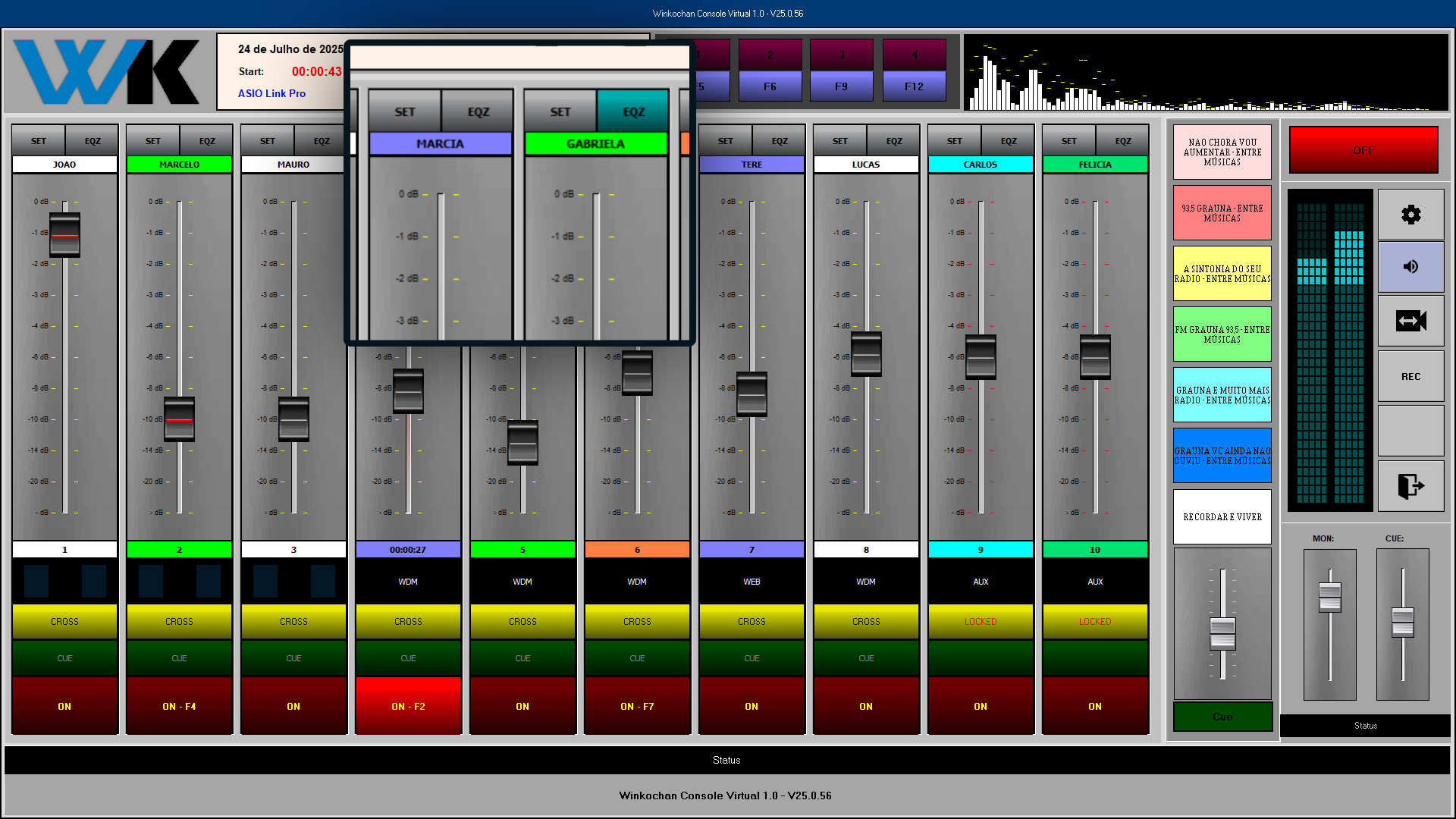The height and width of the screenshot is (819, 1456).
Task: Select the F12 preset button
Action: (914, 86)
